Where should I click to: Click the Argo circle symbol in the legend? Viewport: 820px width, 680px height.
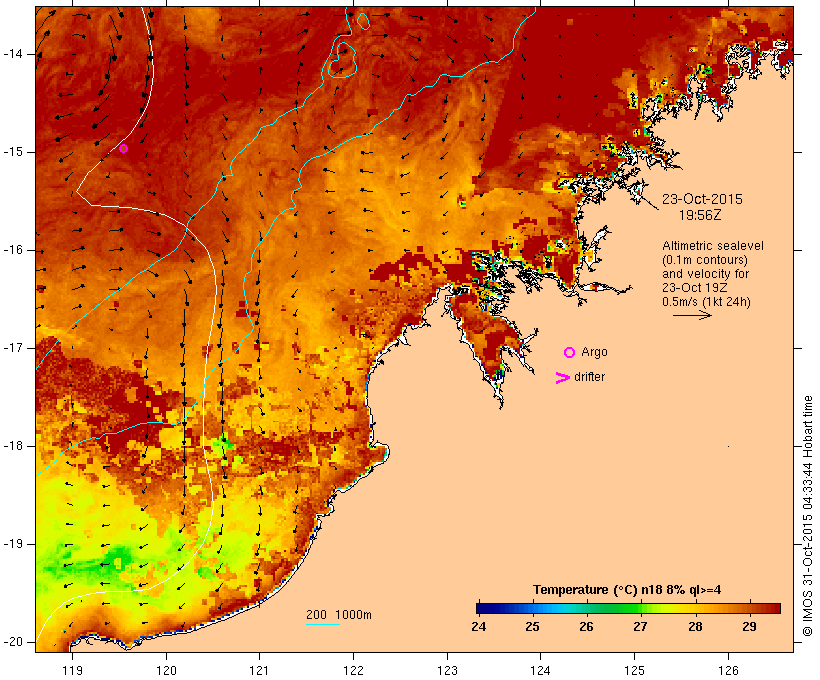[x=570, y=353]
